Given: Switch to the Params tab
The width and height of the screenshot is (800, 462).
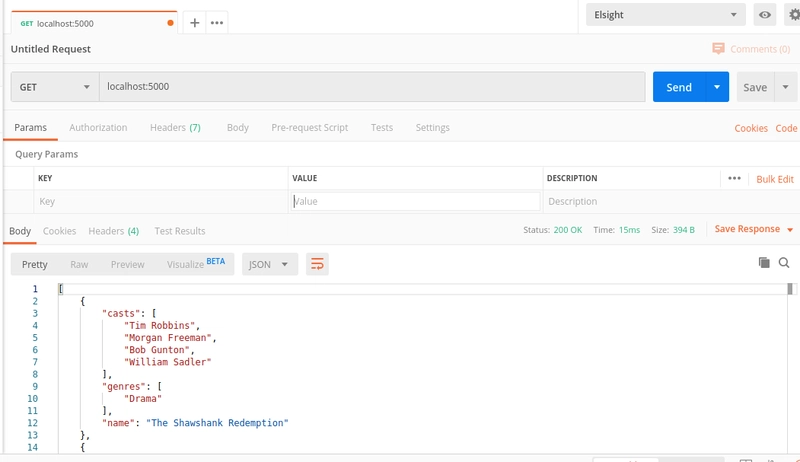Looking at the screenshot, I should 31,127.
